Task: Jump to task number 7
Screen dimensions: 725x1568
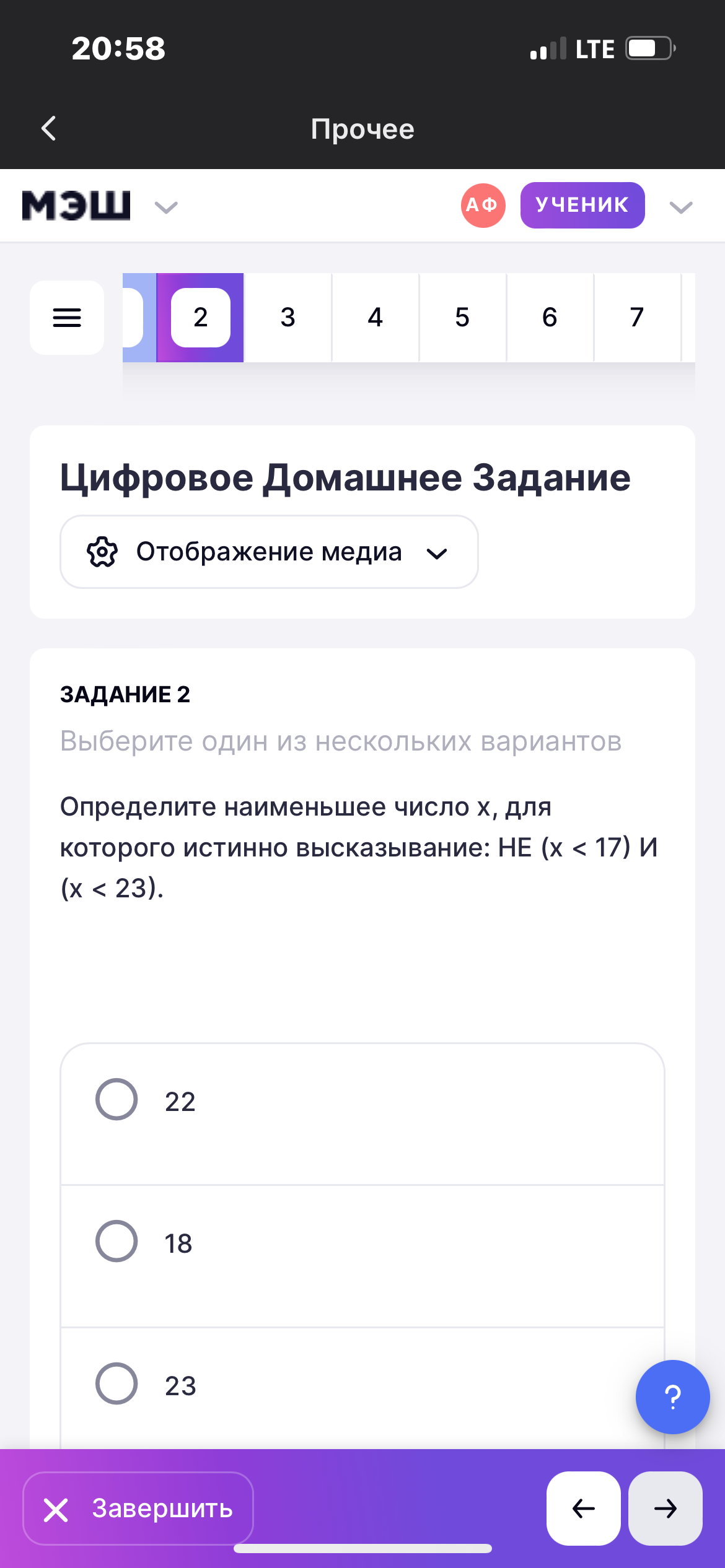Action: click(x=636, y=318)
